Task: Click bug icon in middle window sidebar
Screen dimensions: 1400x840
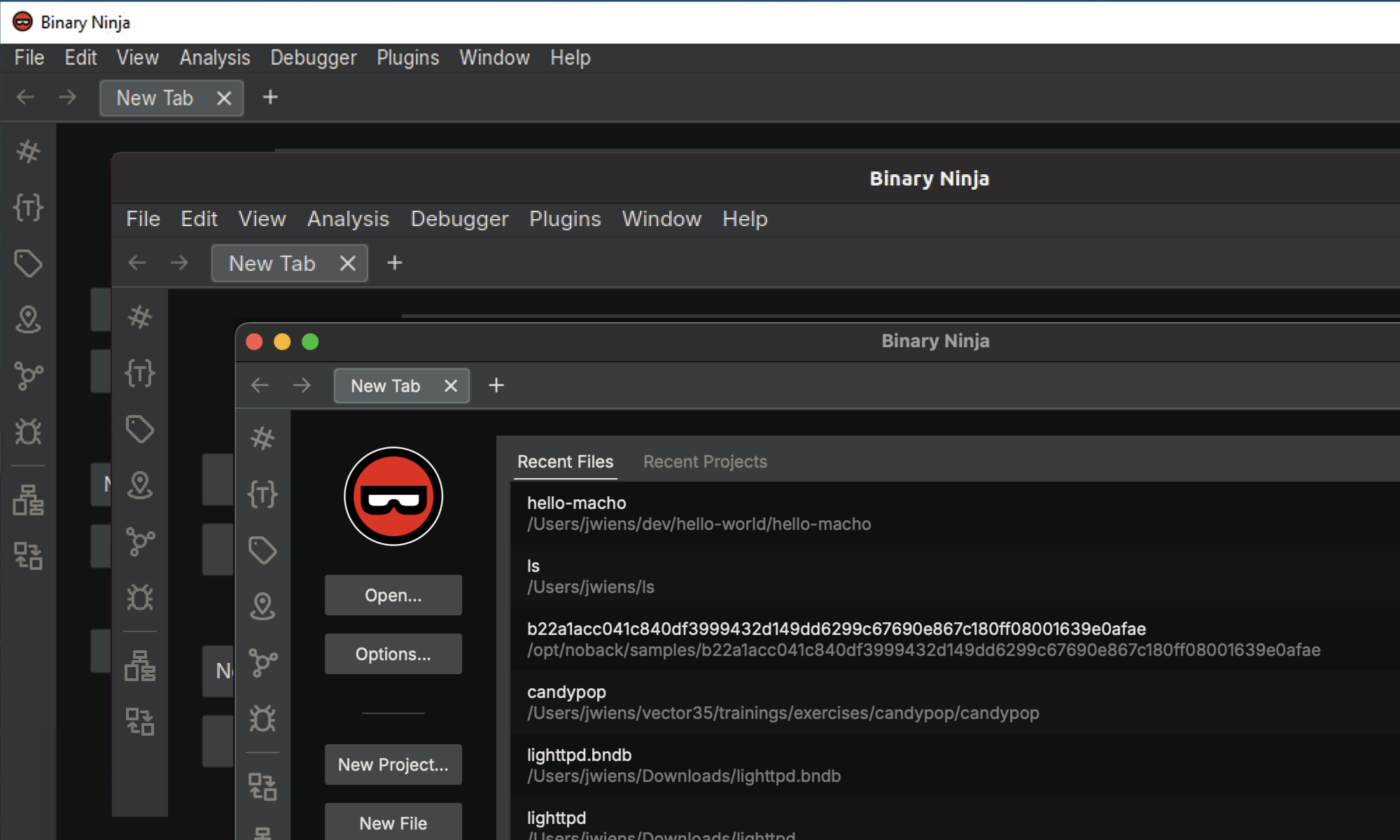Action: pos(140,597)
